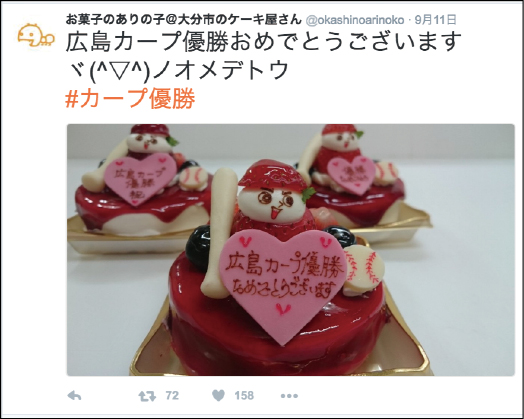
Task: View the like count 158
Action: (x=244, y=396)
